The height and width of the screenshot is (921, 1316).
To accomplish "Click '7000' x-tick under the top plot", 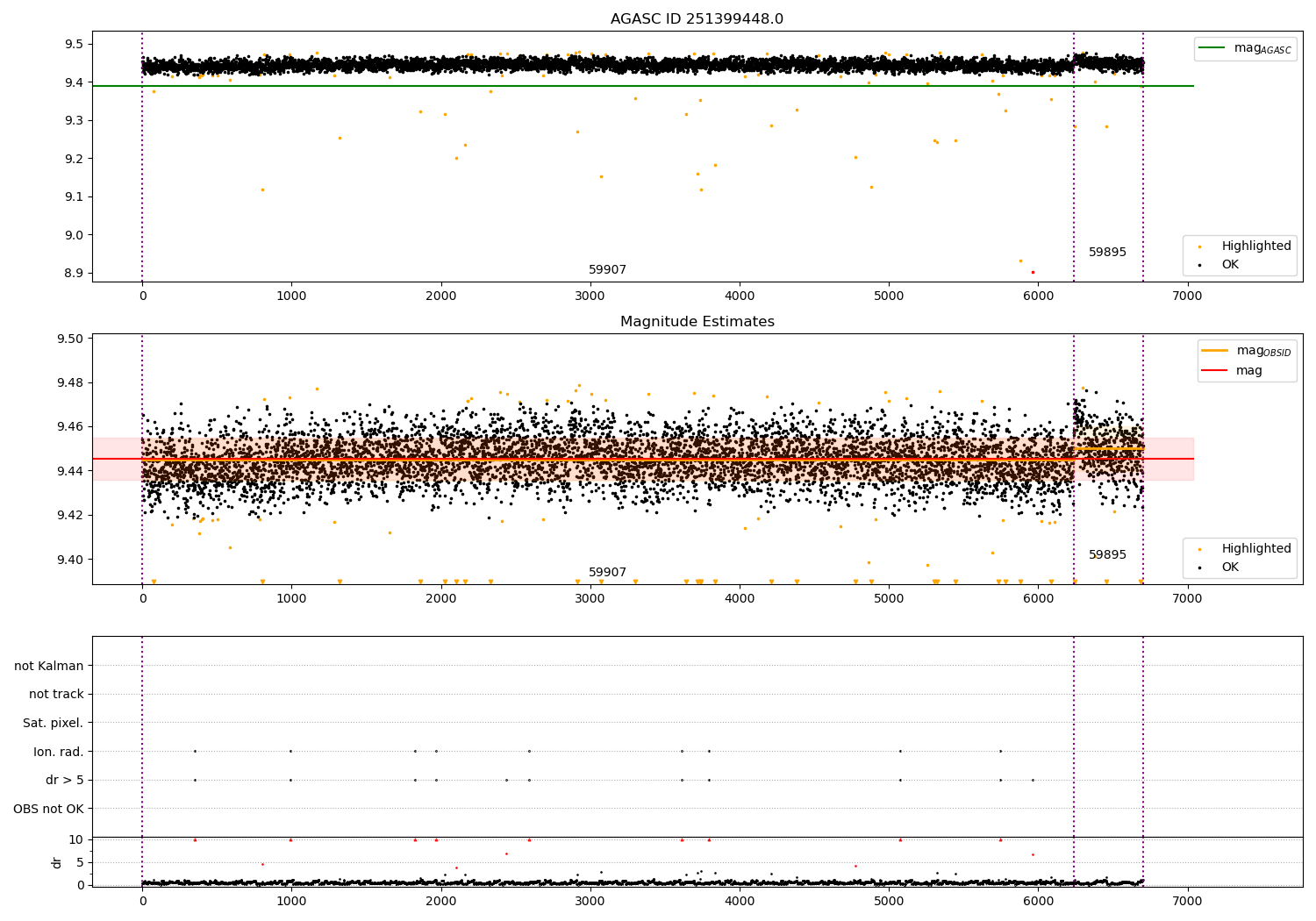I will 1187,296.
